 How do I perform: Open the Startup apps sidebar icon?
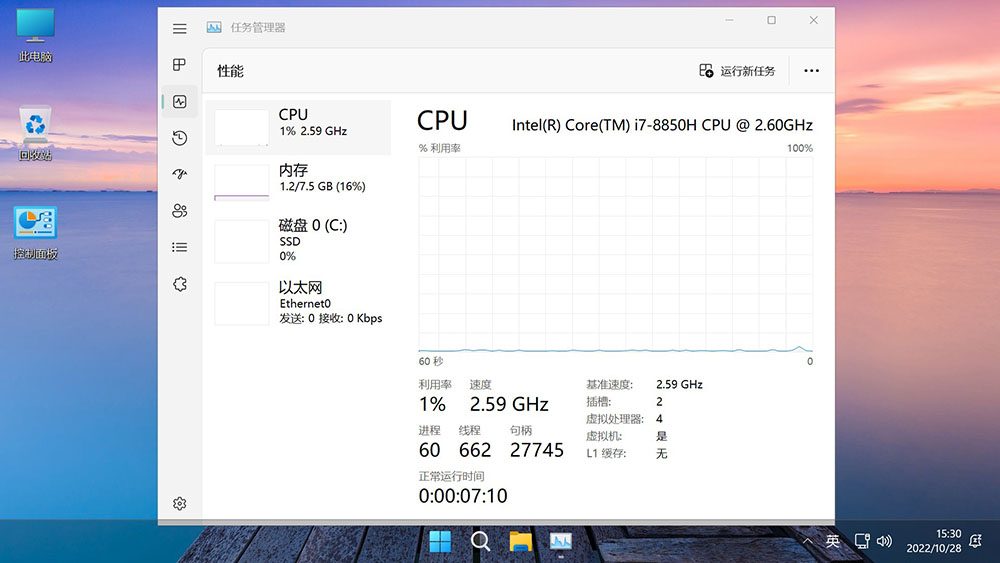pos(180,174)
